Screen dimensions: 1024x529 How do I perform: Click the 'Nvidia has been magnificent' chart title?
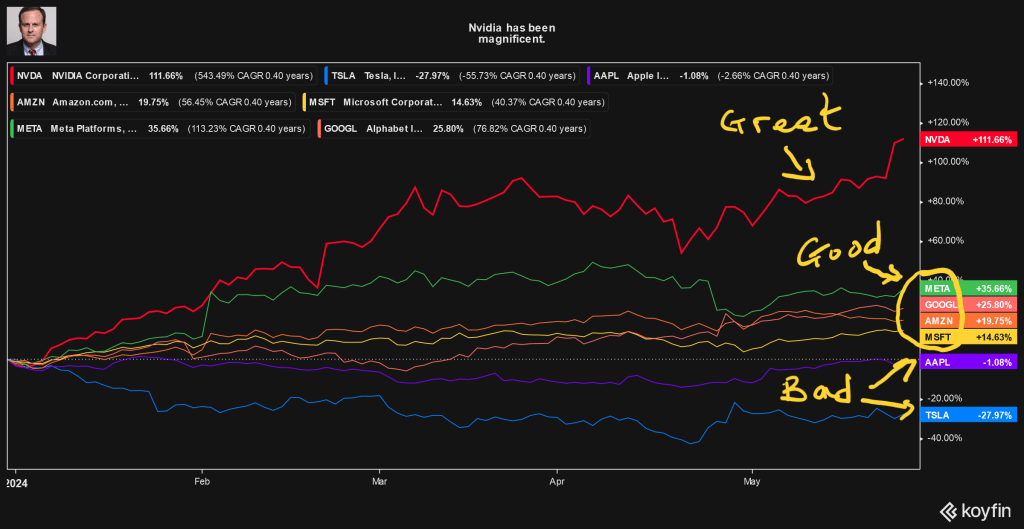tap(511, 34)
